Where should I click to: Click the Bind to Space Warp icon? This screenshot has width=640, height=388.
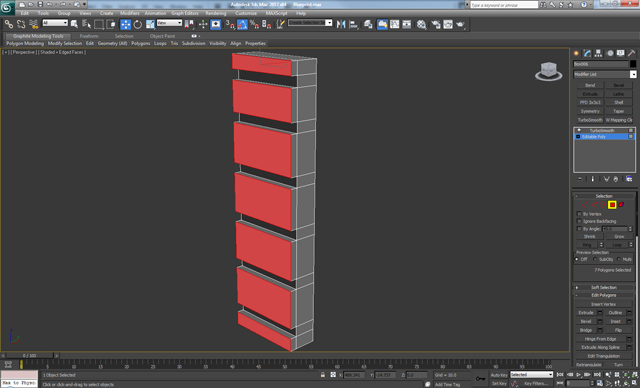point(33,24)
